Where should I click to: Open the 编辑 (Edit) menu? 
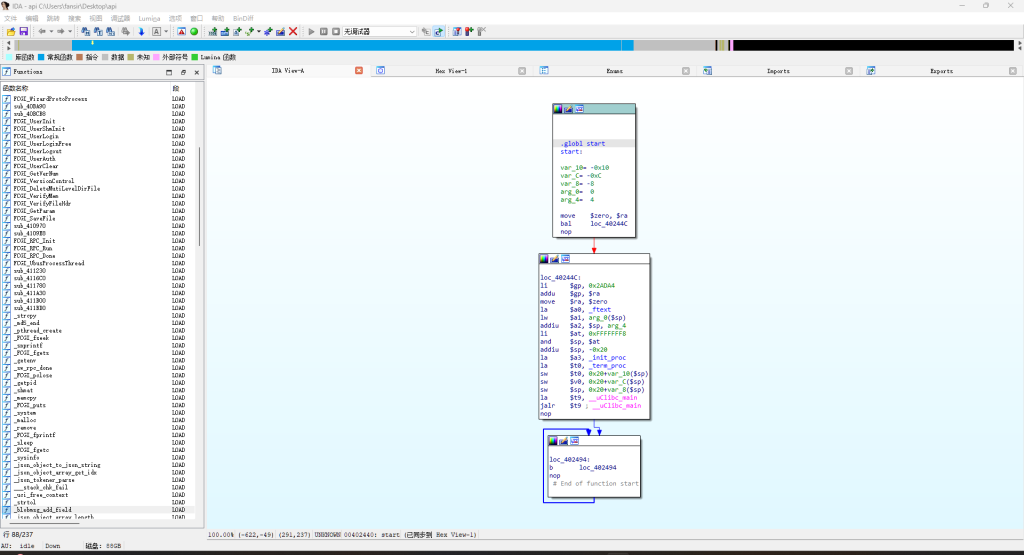pyautogui.click(x=31, y=18)
